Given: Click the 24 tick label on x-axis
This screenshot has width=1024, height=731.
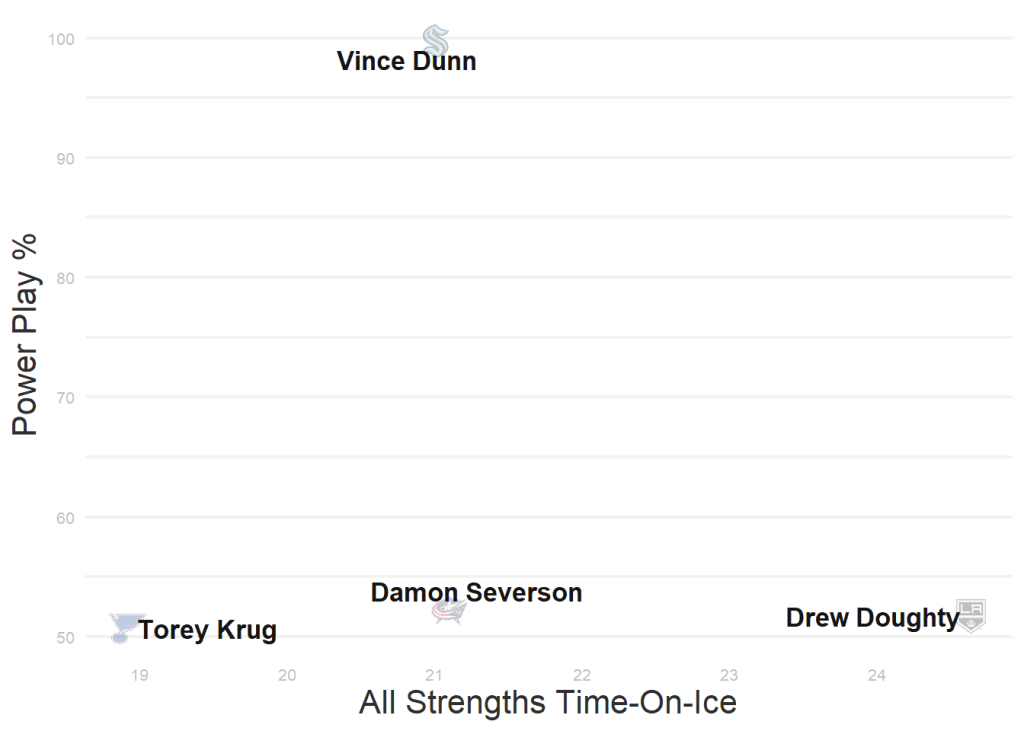Looking at the screenshot, I should (x=877, y=676).
